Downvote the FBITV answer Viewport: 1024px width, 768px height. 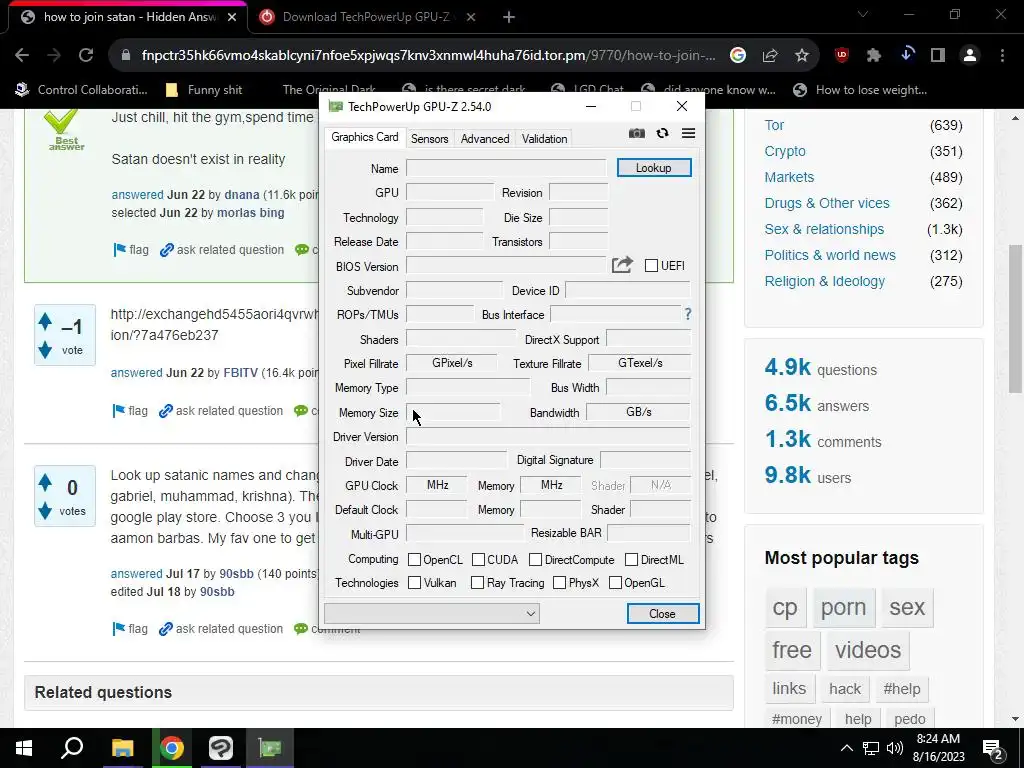[x=45, y=350]
